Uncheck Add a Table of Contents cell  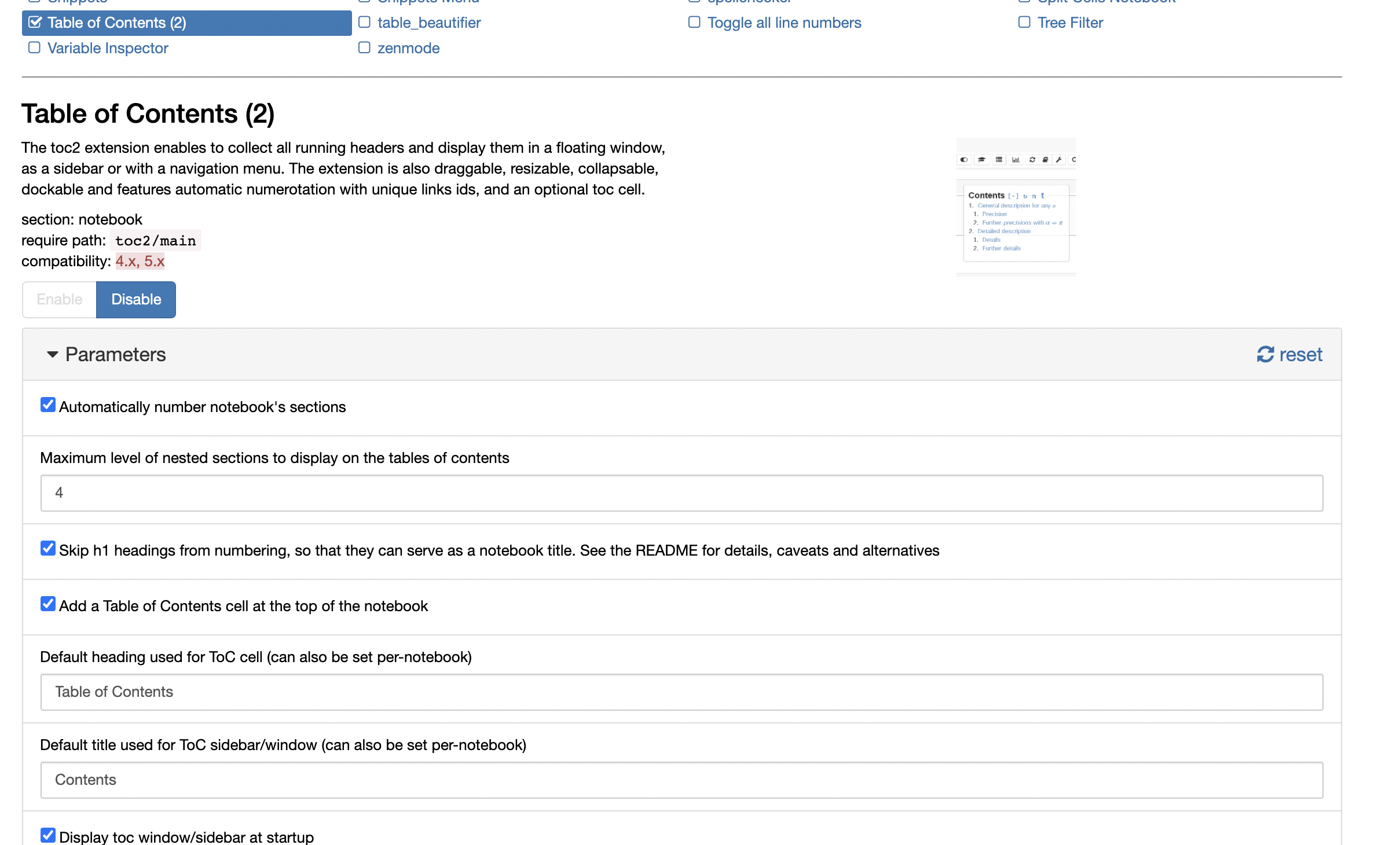(x=48, y=604)
